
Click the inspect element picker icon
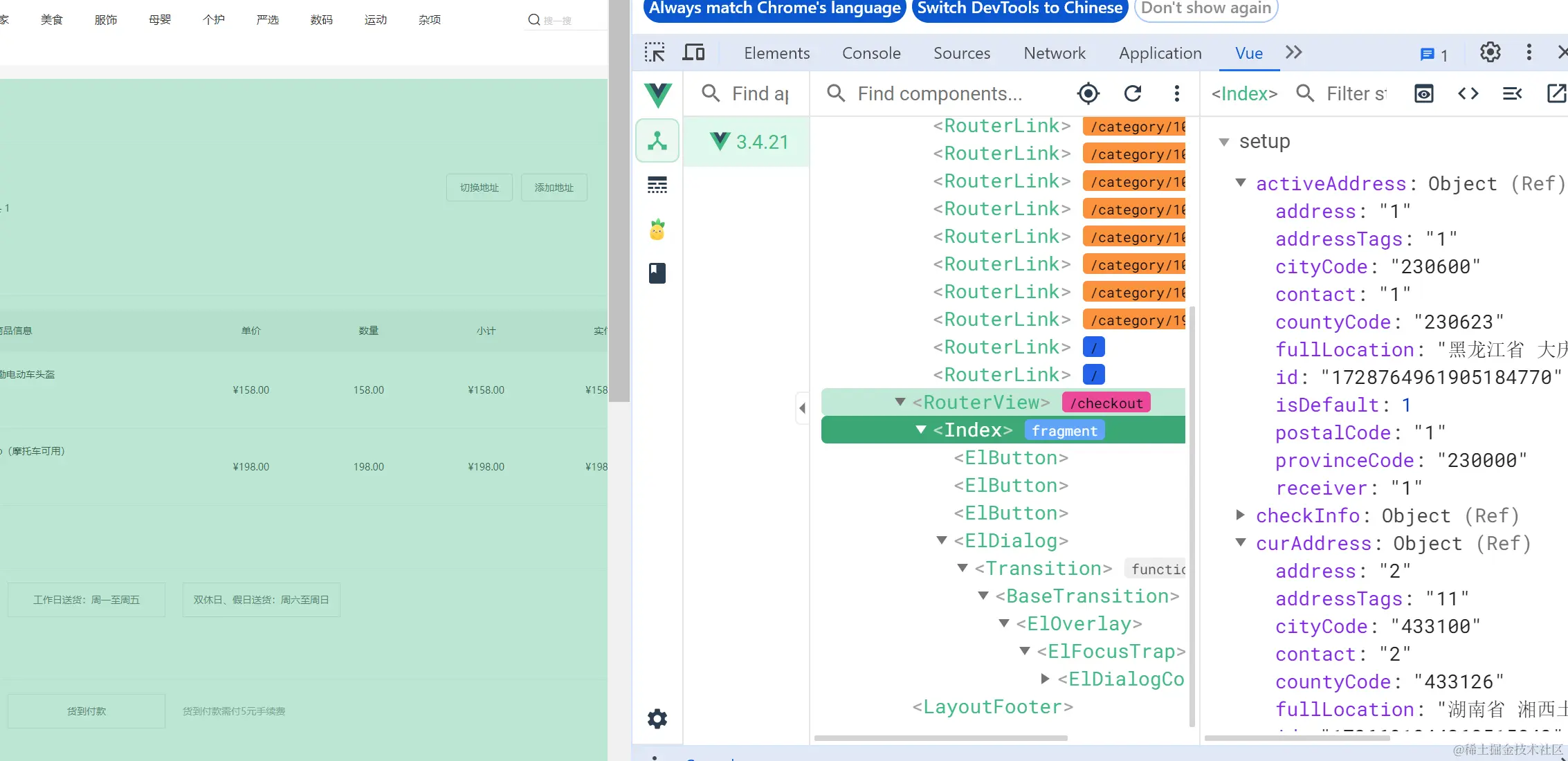click(655, 53)
